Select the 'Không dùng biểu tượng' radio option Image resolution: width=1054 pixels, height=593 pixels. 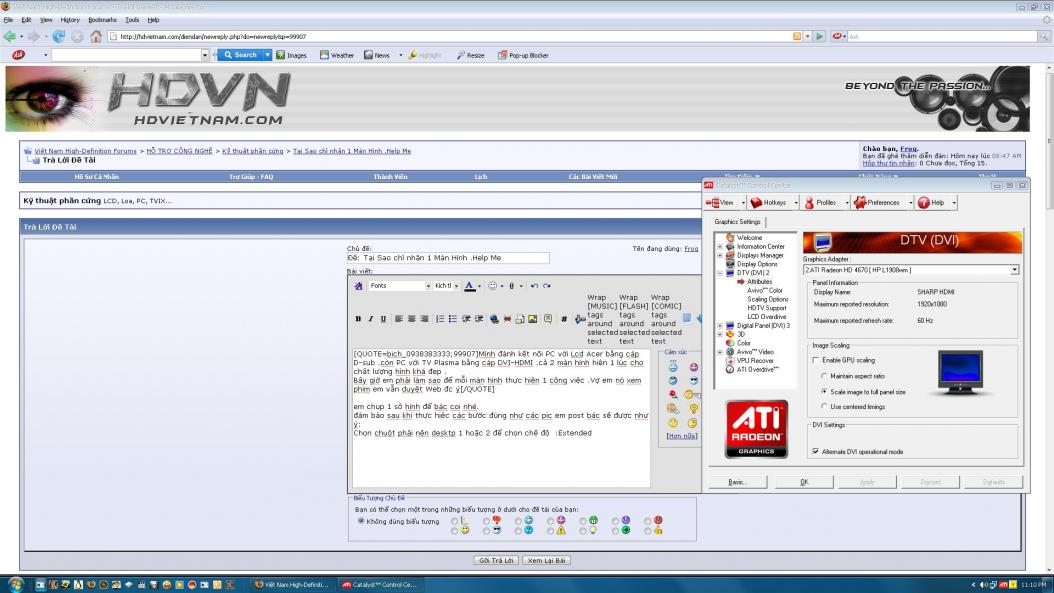point(361,521)
